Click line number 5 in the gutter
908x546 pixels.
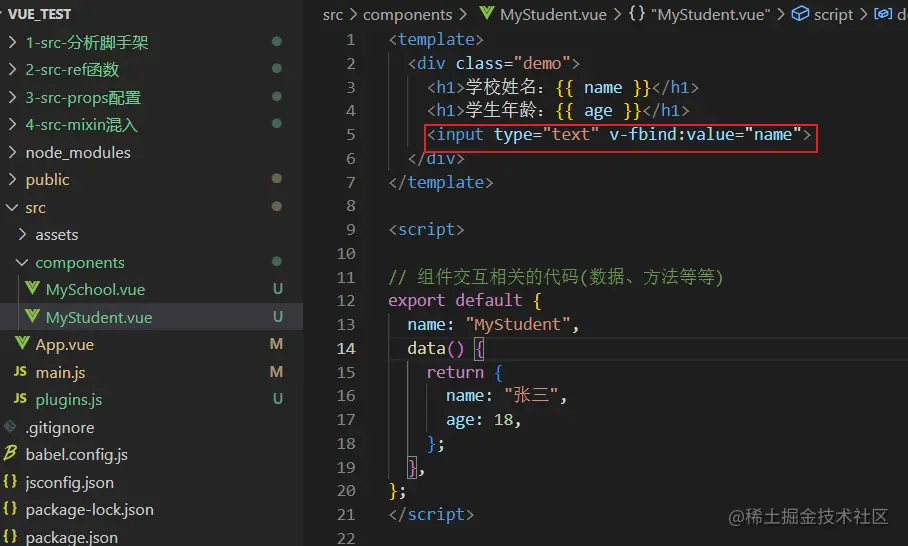pos(350,135)
